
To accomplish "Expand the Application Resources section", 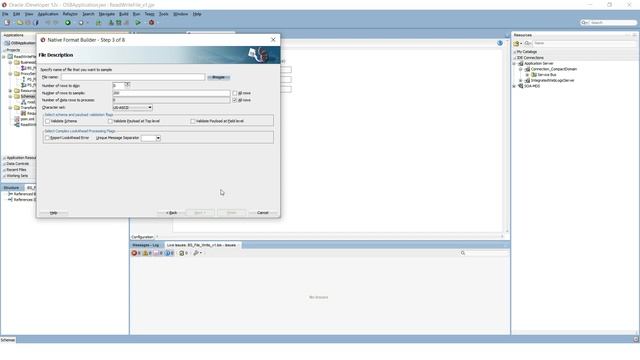I will pyautogui.click(x=4, y=158).
